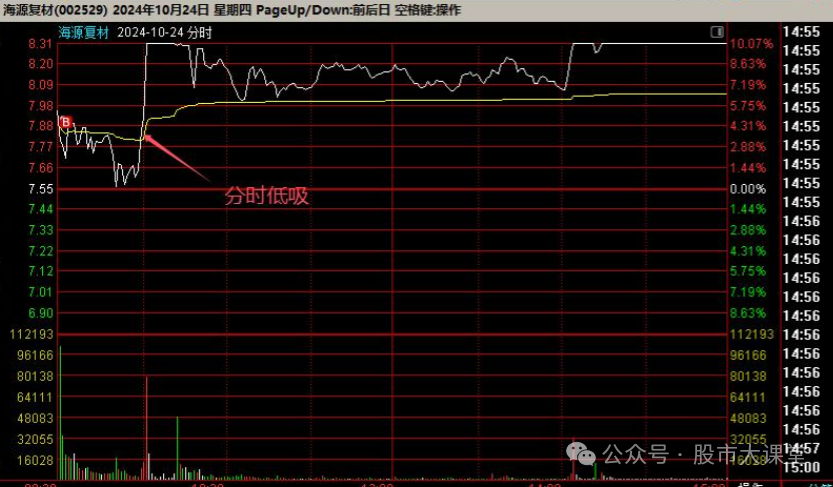Click the 8.31 top price label
The image size is (833, 487).
coord(40,44)
